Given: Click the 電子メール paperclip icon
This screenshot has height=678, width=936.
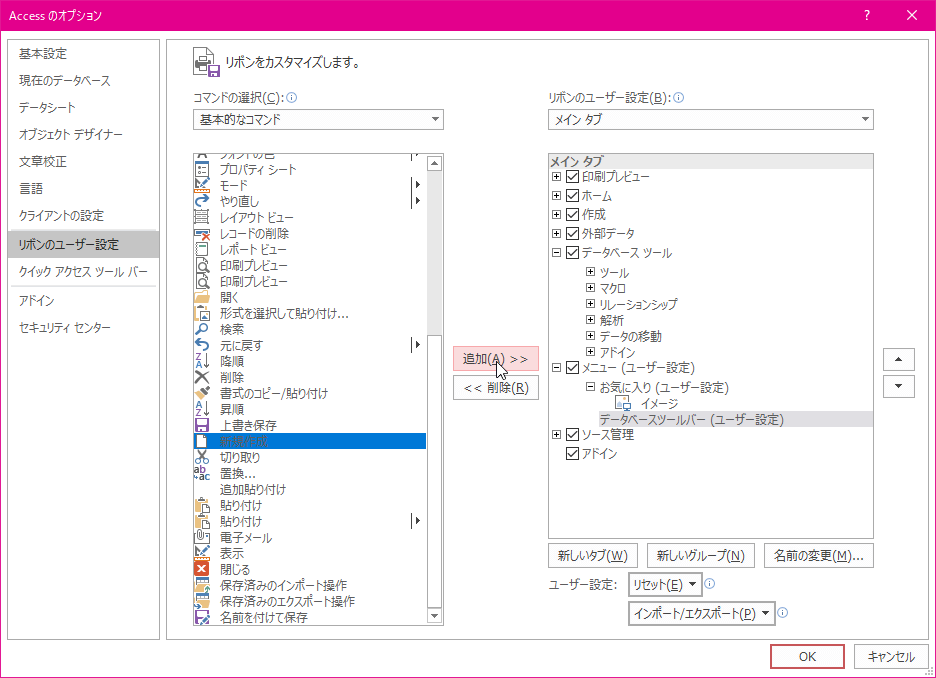Looking at the screenshot, I should tap(202, 537).
